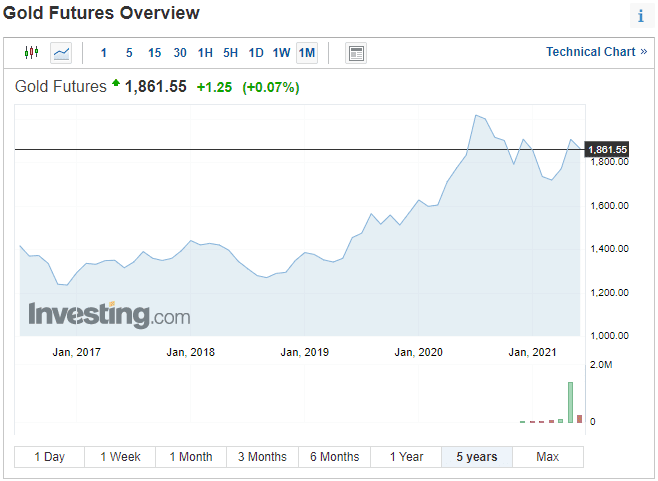Click the red volume bar at far right
This screenshot has height=481, width=658.
pos(580,419)
